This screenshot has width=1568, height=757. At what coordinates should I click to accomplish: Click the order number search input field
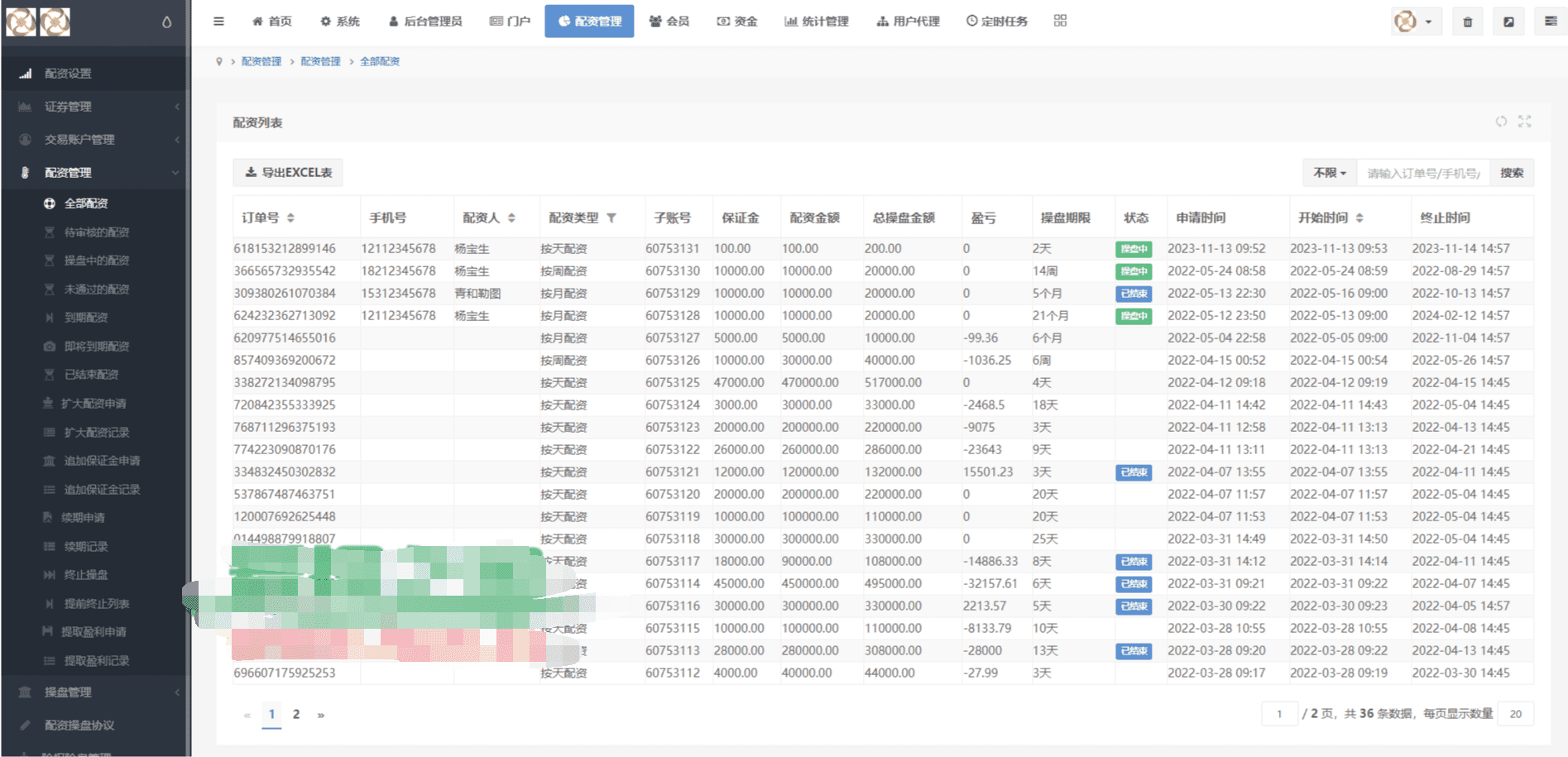[1423, 173]
